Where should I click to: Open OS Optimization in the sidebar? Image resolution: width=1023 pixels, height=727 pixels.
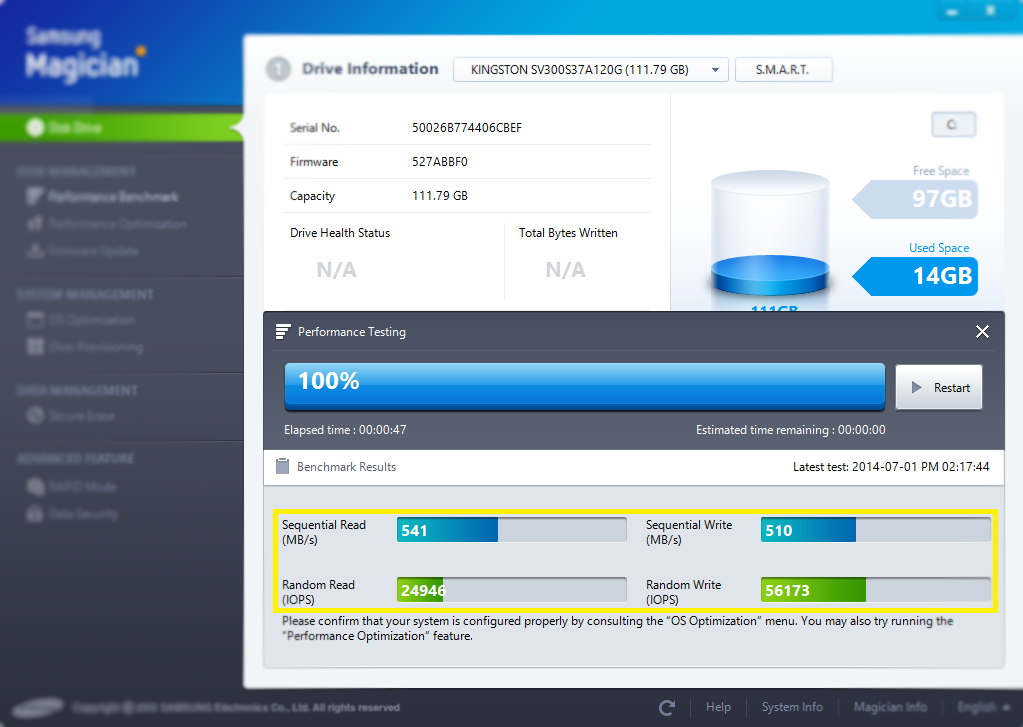click(x=82, y=320)
